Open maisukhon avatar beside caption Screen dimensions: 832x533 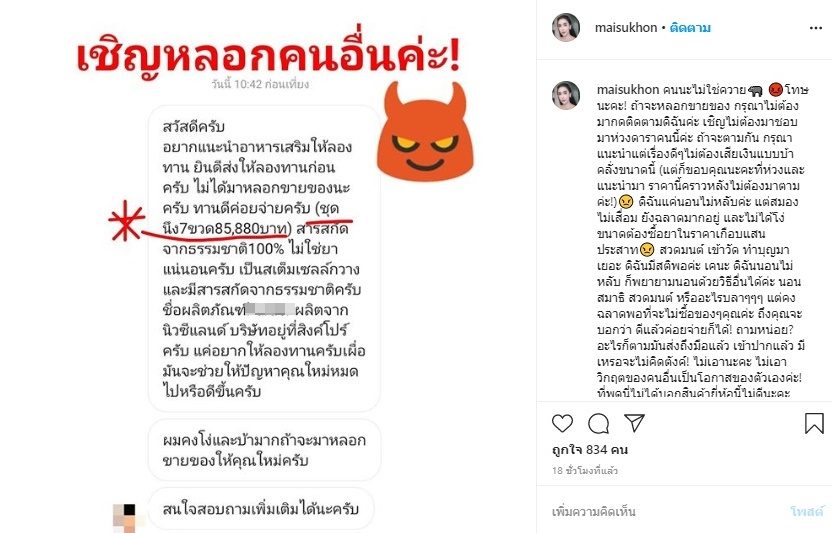[566, 95]
